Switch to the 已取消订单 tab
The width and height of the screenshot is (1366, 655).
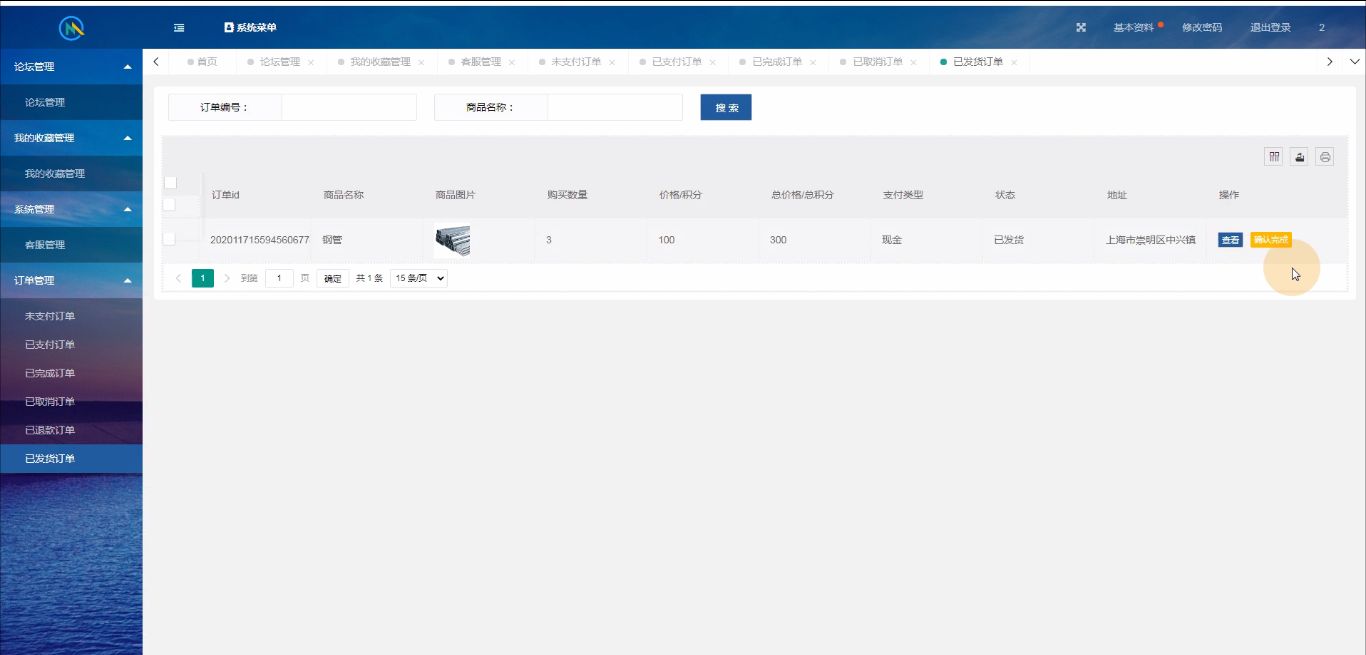tap(878, 62)
